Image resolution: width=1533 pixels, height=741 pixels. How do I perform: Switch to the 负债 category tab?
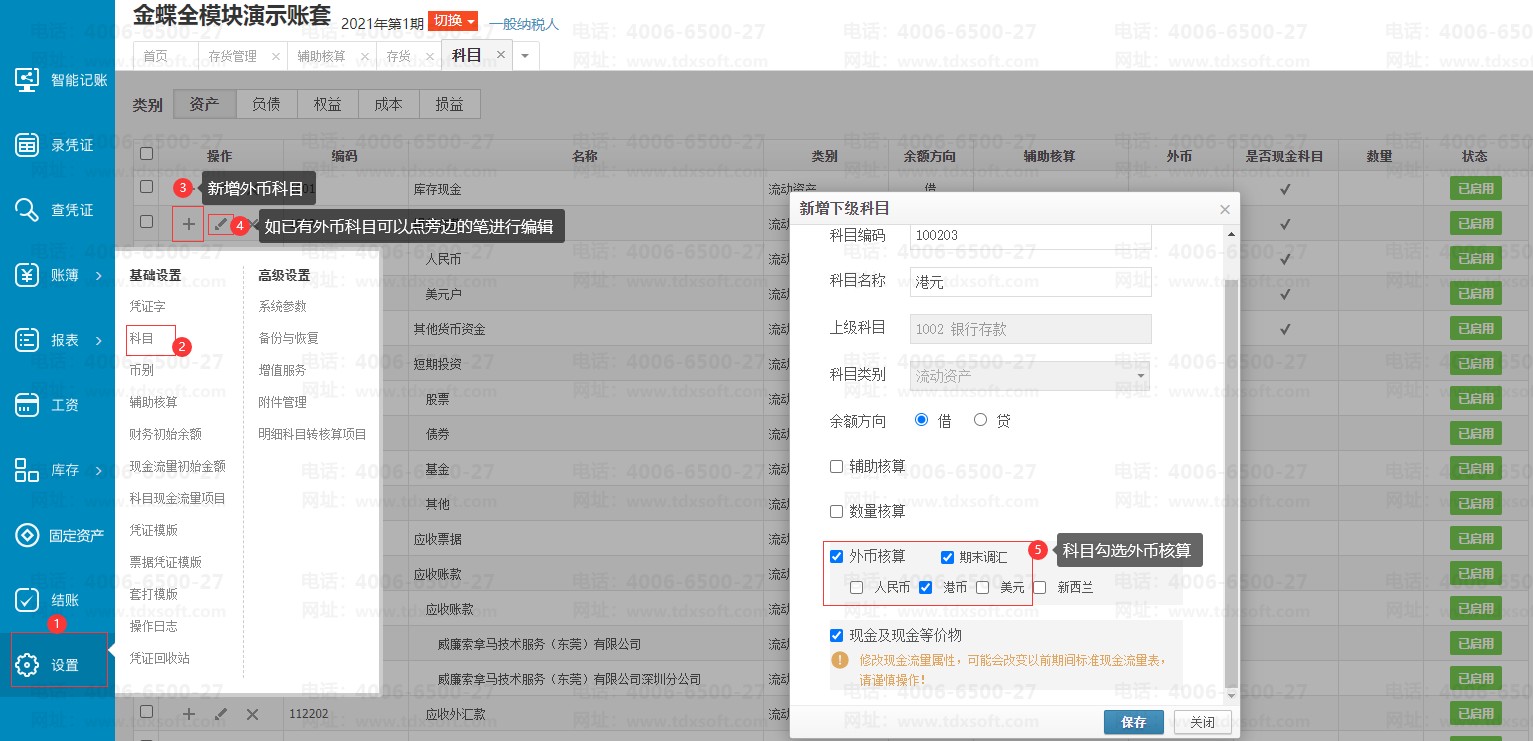[266, 104]
